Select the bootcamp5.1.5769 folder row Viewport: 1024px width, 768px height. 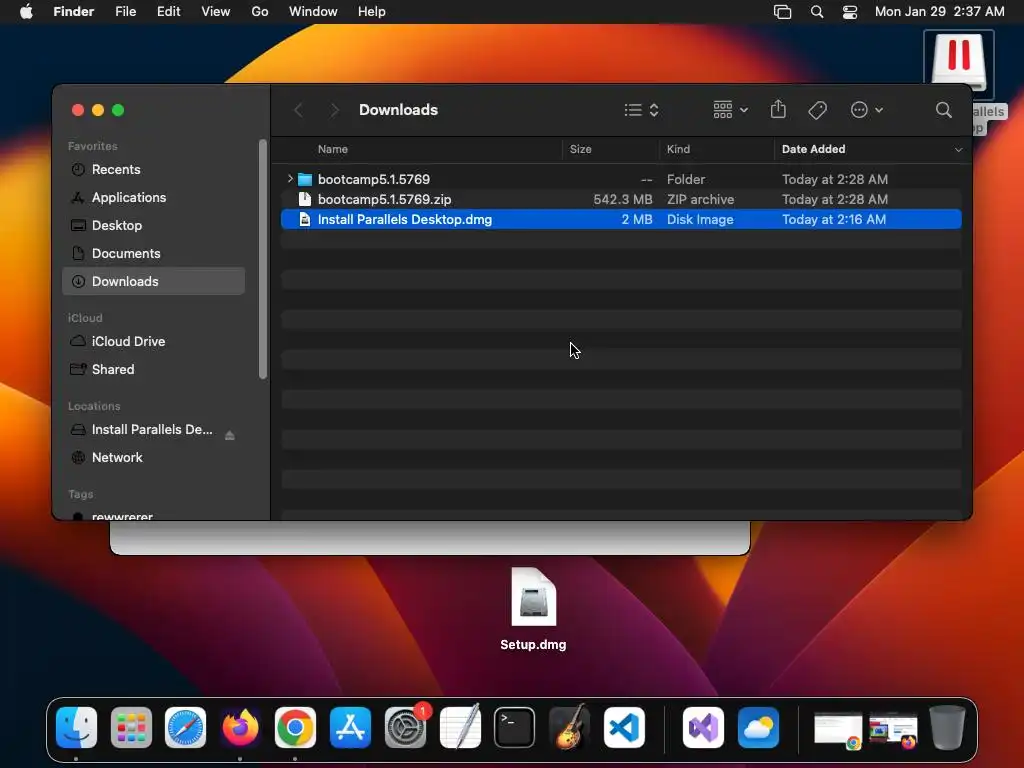(621, 179)
